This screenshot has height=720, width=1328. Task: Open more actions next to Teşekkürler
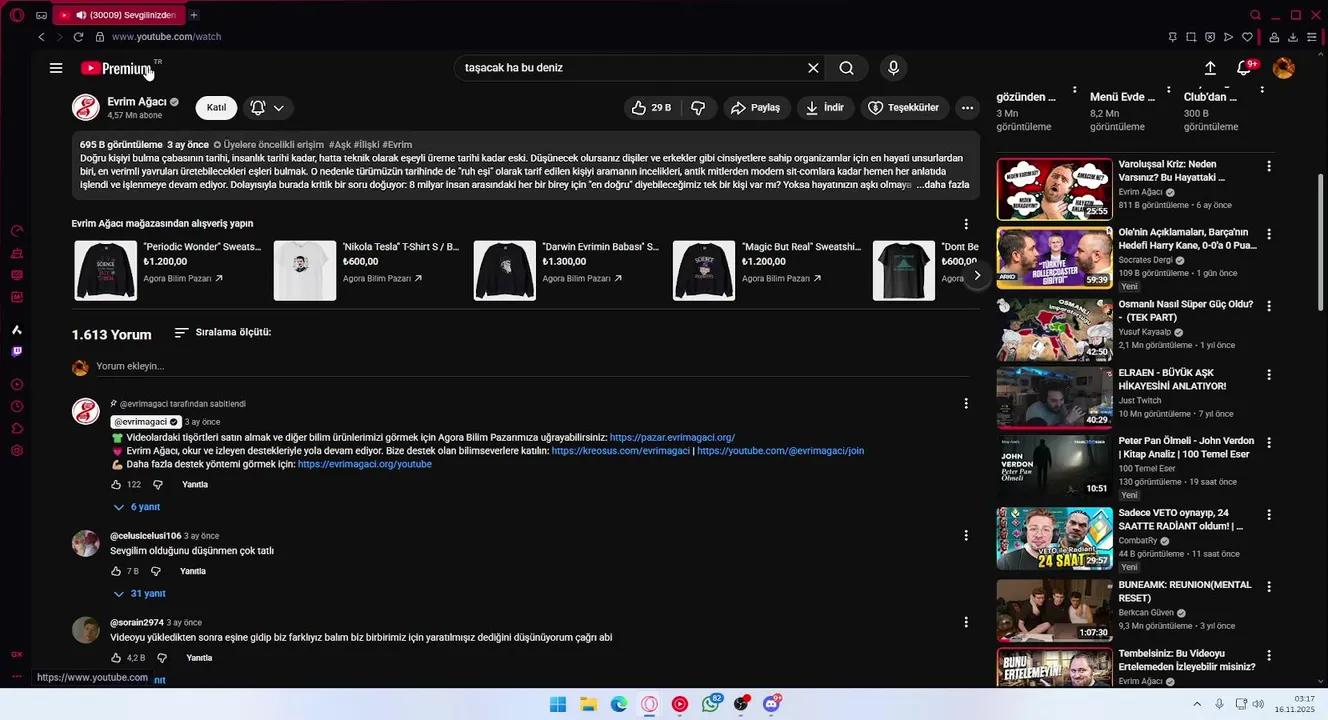[967, 108]
